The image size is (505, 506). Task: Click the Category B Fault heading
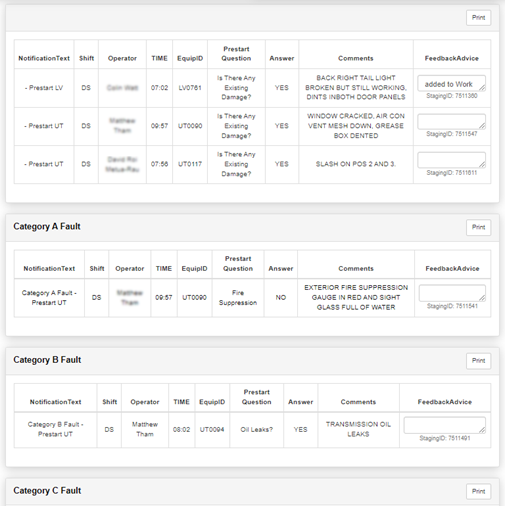pos(47,360)
